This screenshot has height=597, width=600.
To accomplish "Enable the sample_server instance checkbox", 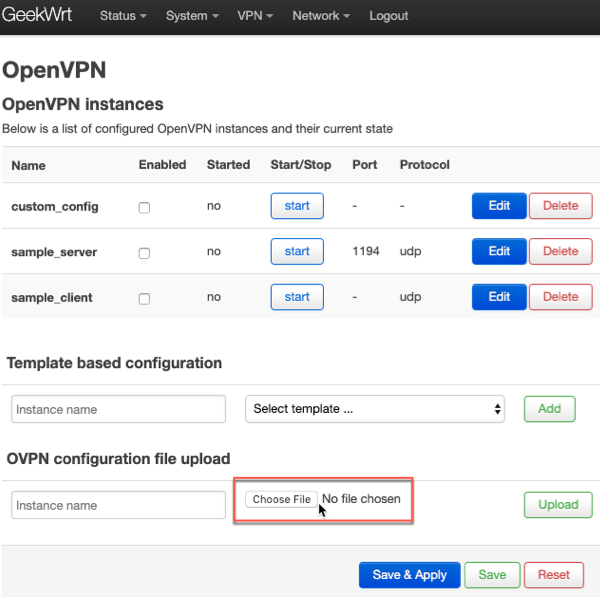I will (144, 253).
